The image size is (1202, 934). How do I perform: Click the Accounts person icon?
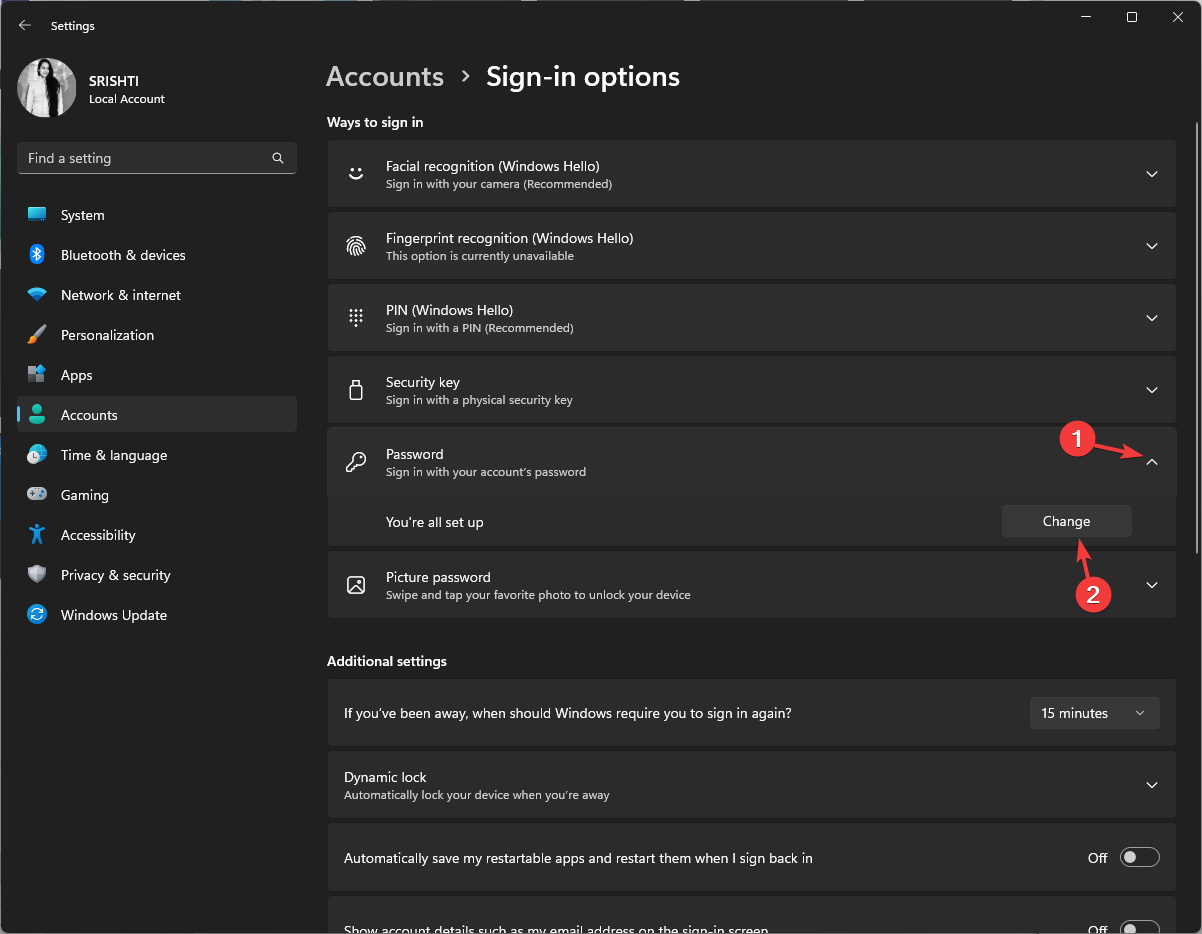(x=37, y=415)
